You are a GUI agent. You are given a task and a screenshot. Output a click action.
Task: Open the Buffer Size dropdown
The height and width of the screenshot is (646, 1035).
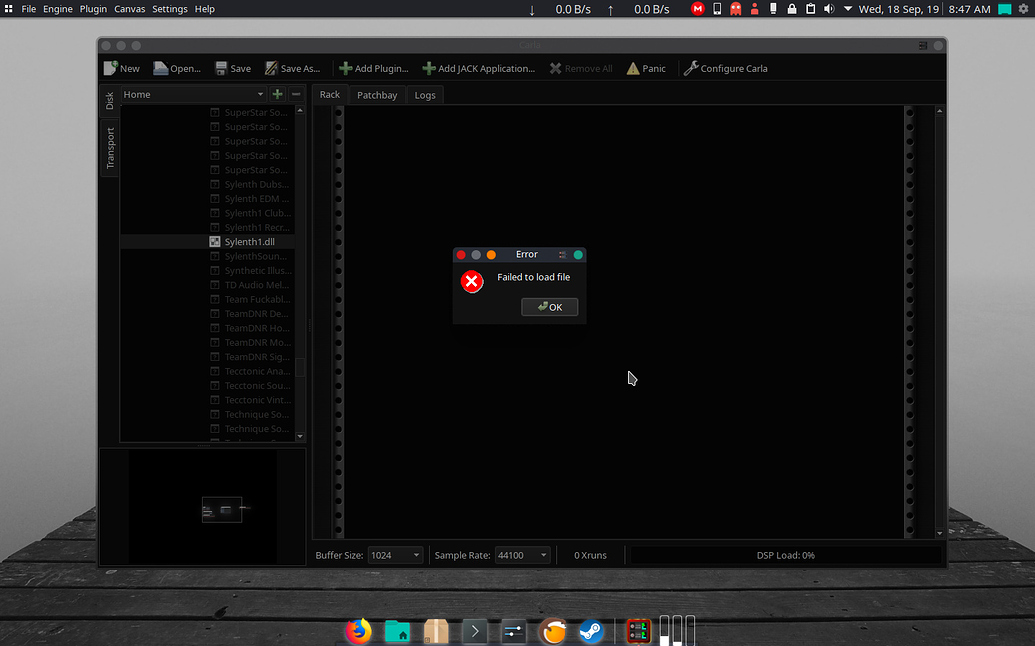tap(395, 555)
